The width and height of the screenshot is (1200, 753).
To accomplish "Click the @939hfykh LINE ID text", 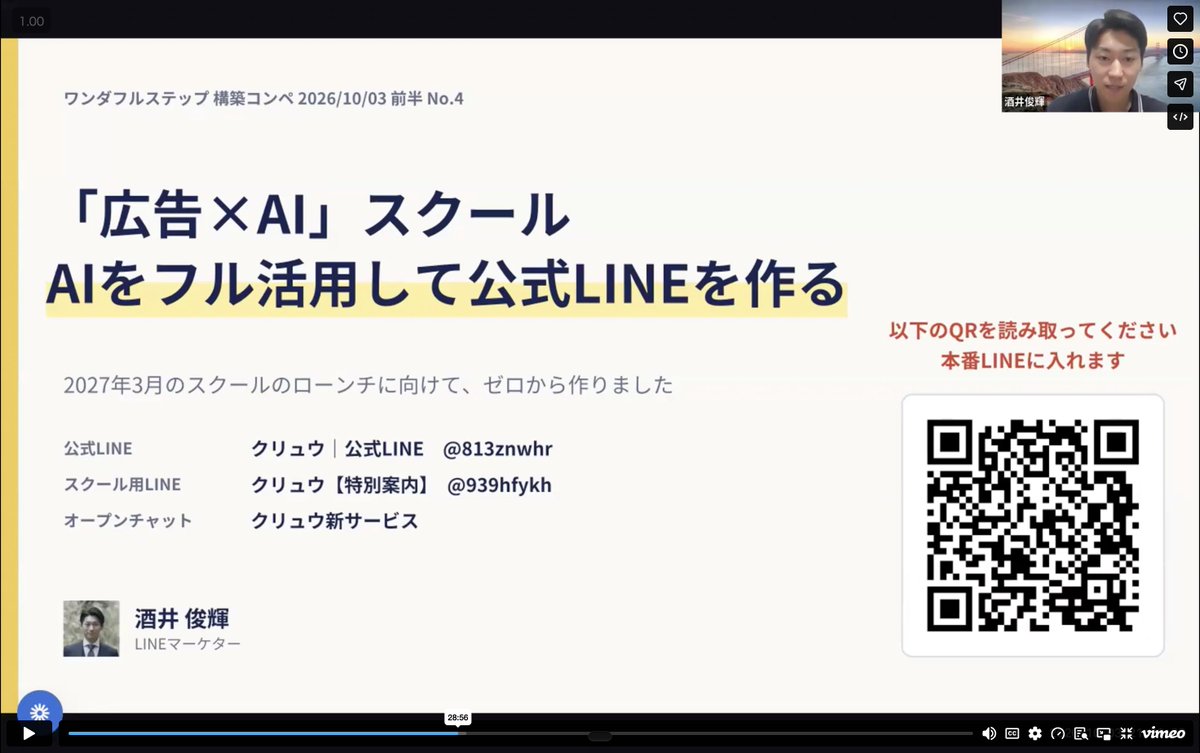I will [499, 486].
